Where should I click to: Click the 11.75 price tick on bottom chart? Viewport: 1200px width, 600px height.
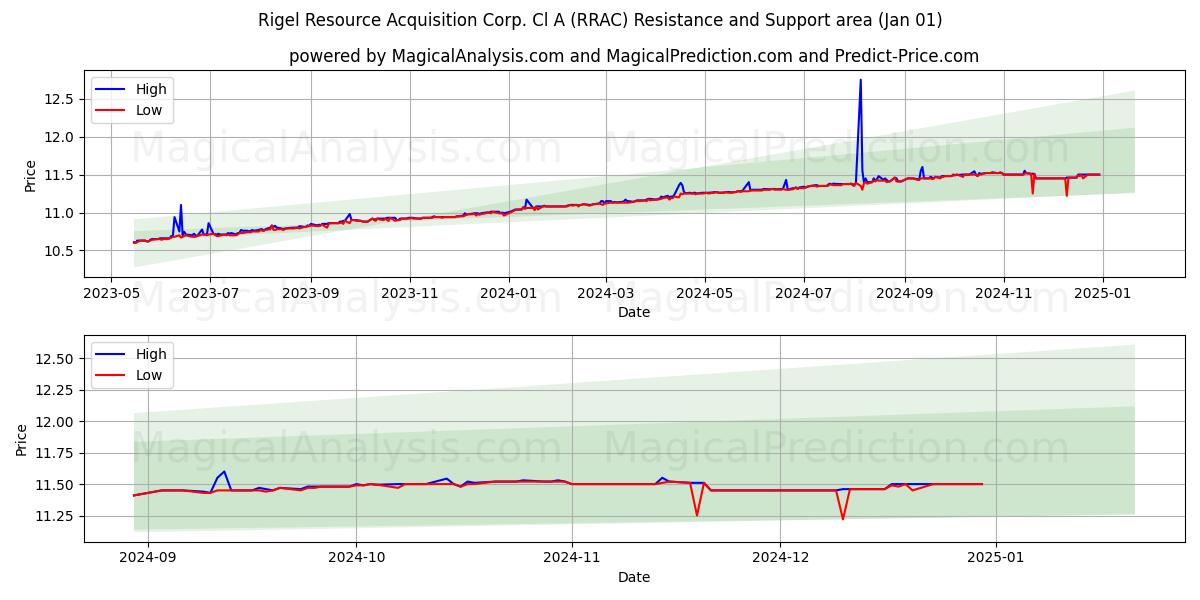57,453
